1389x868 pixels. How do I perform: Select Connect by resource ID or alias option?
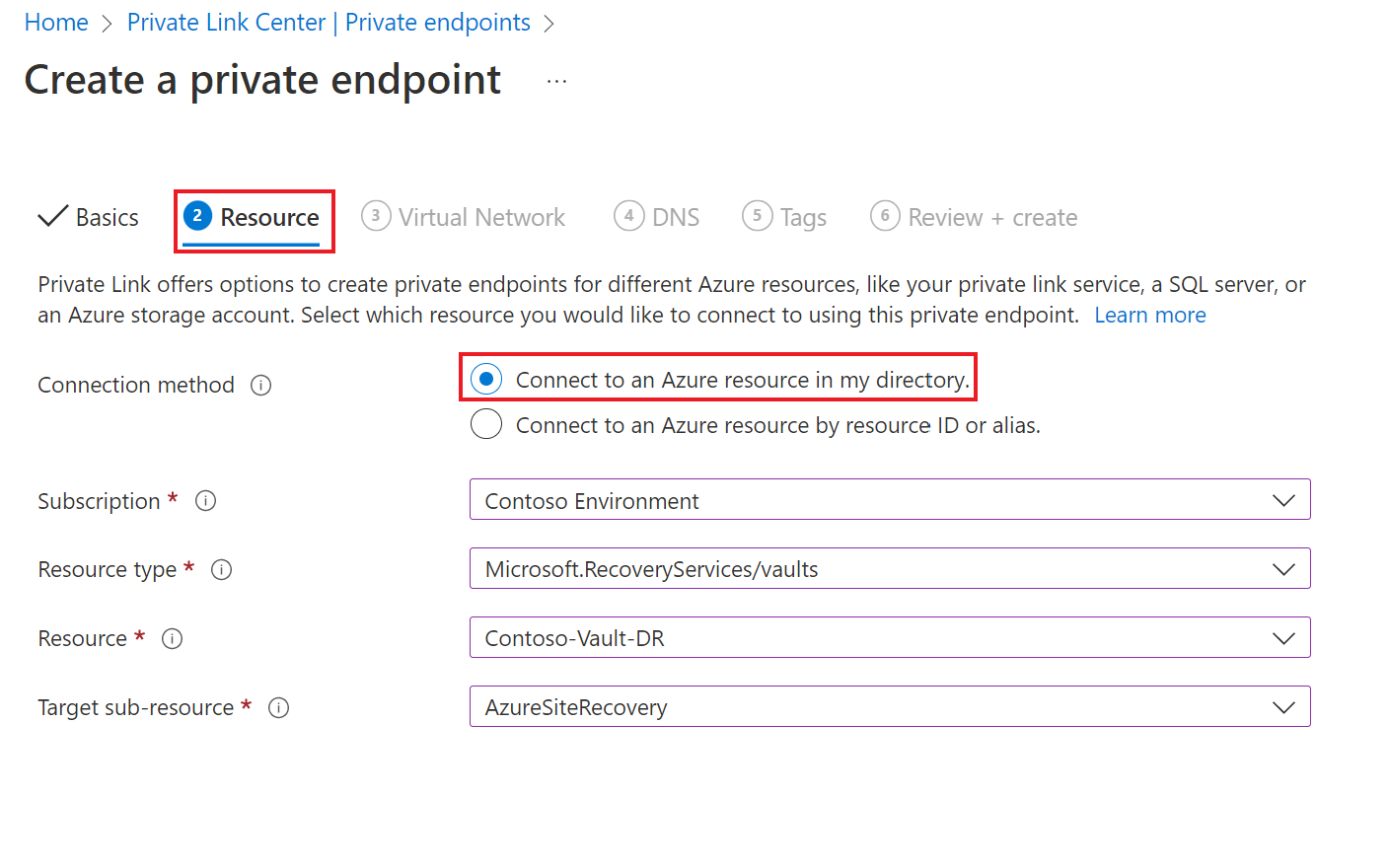(x=486, y=425)
